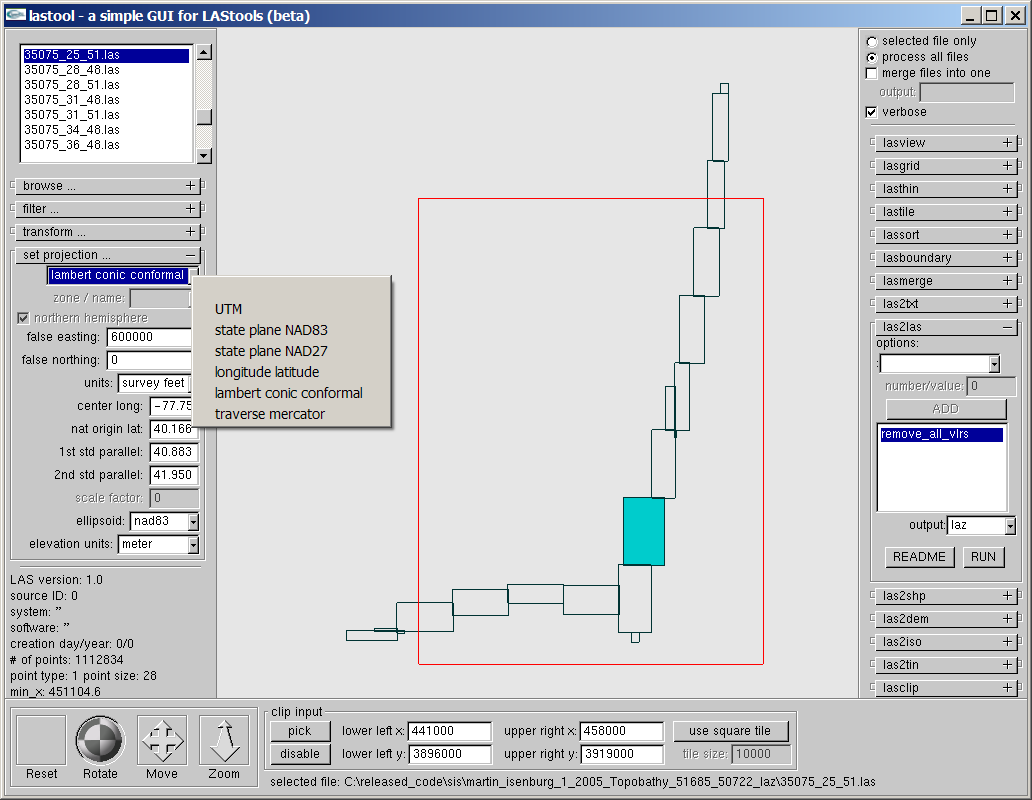The image size is (1032, 800).
Task: Open the ellipsoid nad83 dropdown
Action: click(193, 522)
